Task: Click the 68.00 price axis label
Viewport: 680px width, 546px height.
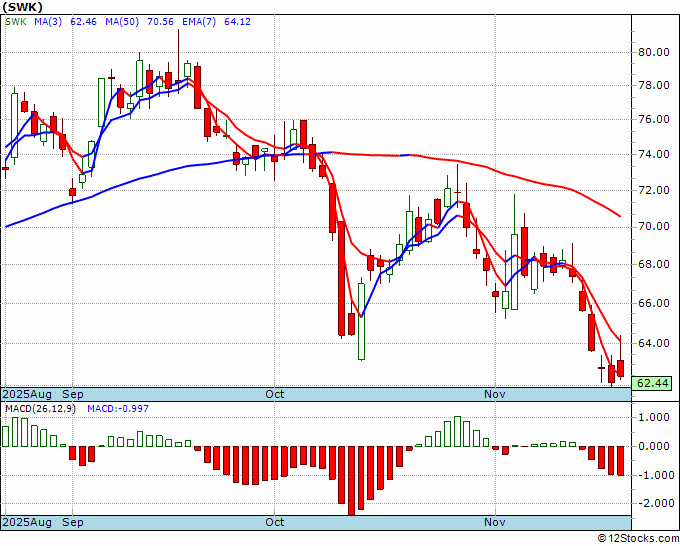Action: [x=654, y=265]
